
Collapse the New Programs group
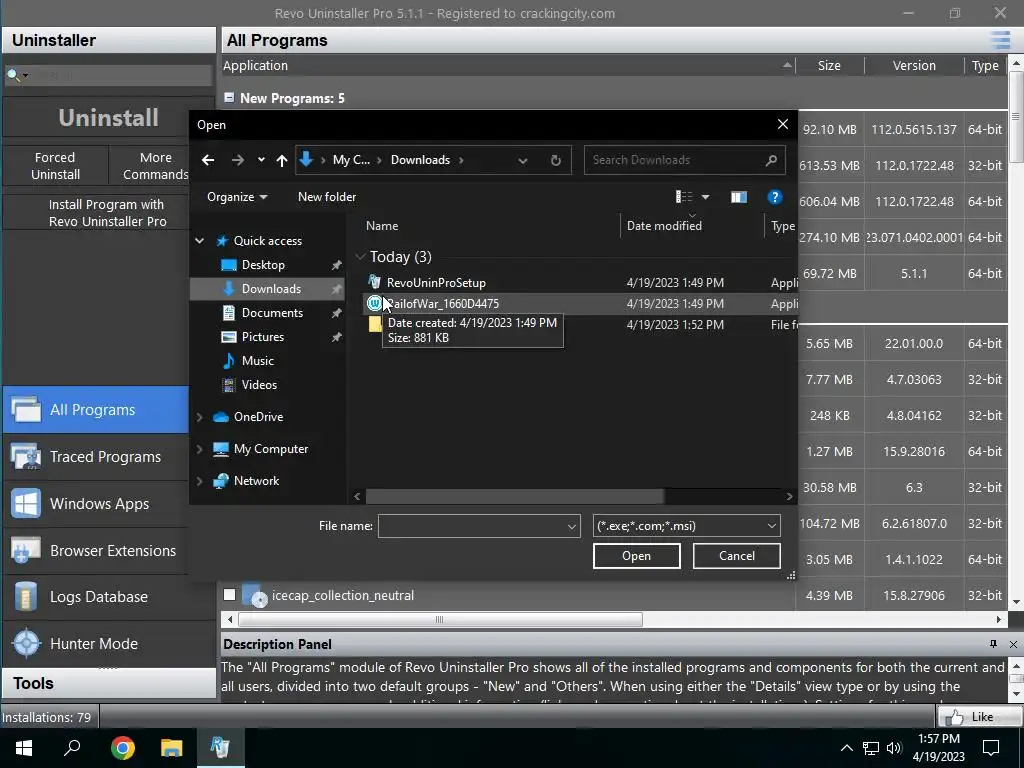click(229, 97)
